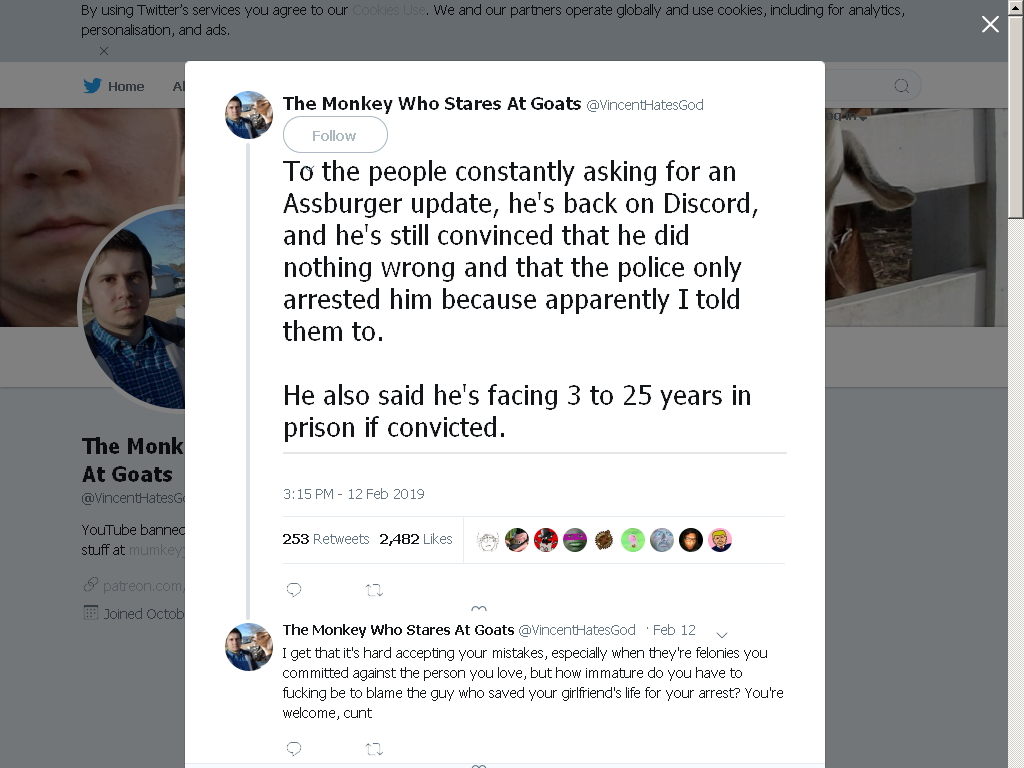Image resolution: width=1024 pixels, height=768 pixels.
Task: Click the retweet icon under main tweet
Action: pyautogui.click(x=374, y=590)
